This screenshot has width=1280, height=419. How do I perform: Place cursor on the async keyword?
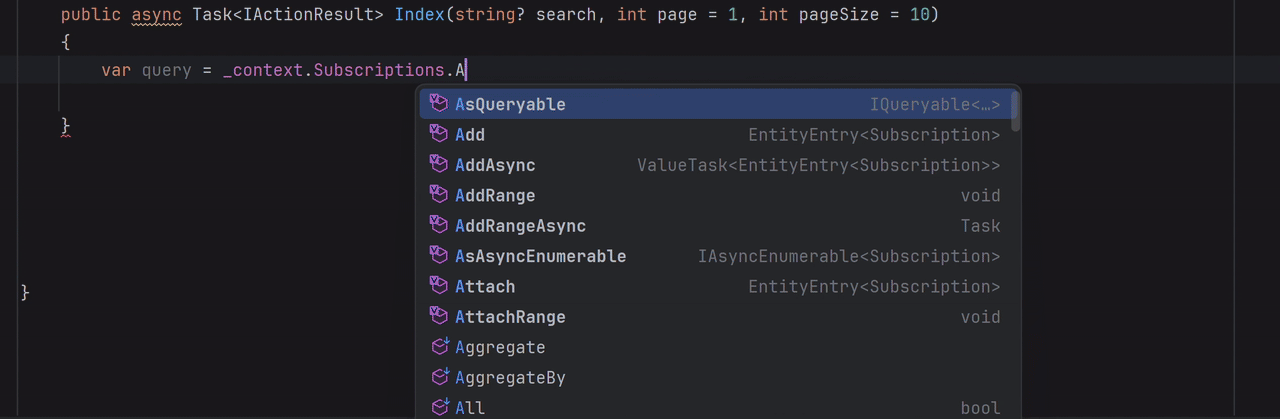pyautogui.click(x=156, y=15)
